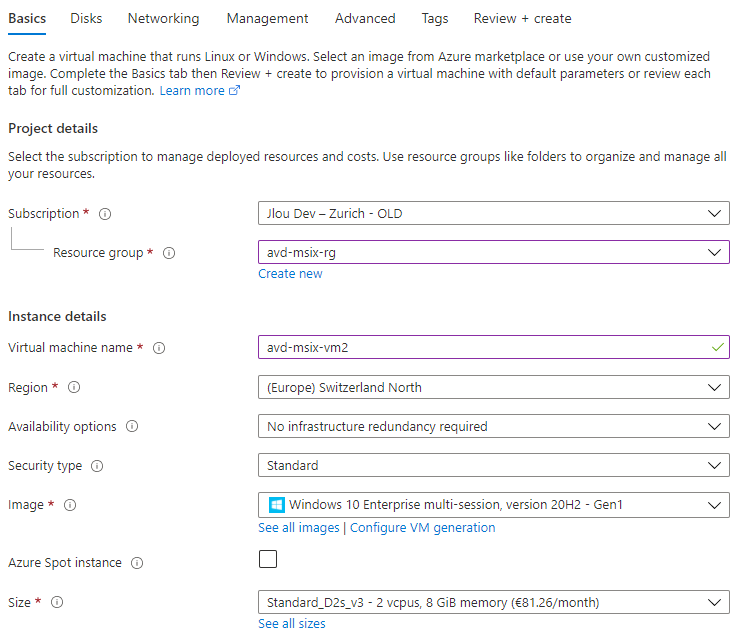Go to Review + create tab
Viewport: 741px width, 639px height.
523,18
